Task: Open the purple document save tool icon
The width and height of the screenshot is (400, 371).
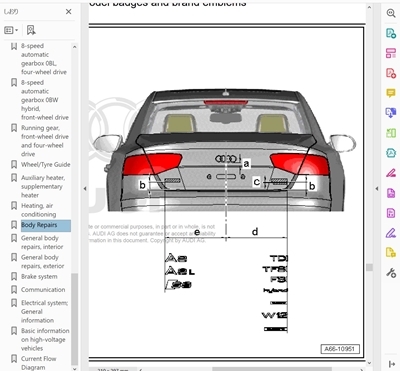Action: click(x=391, y=213)
